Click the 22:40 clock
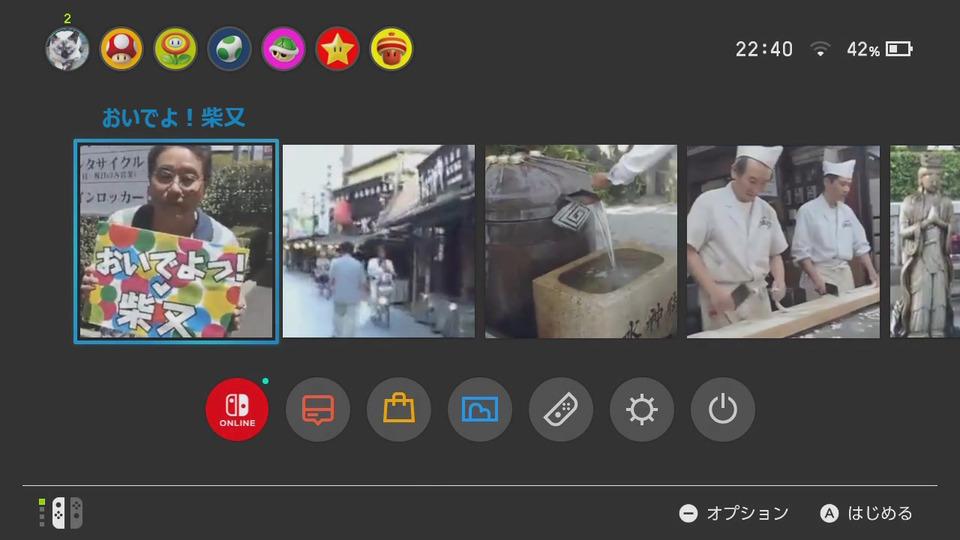The width and height of the screenshot is (960, 540). 763,49
